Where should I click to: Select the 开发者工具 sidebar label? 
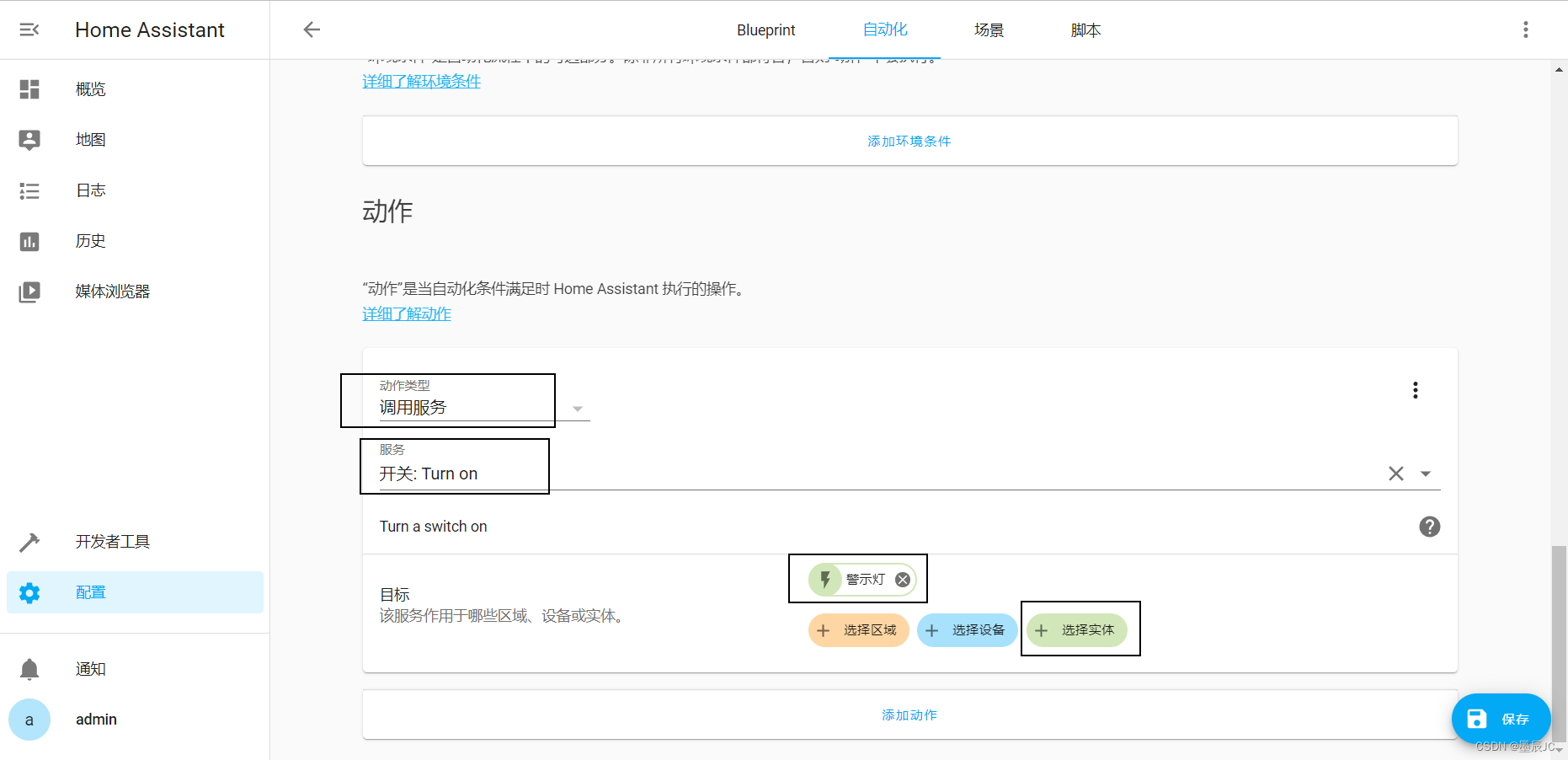tap(113, 542)
